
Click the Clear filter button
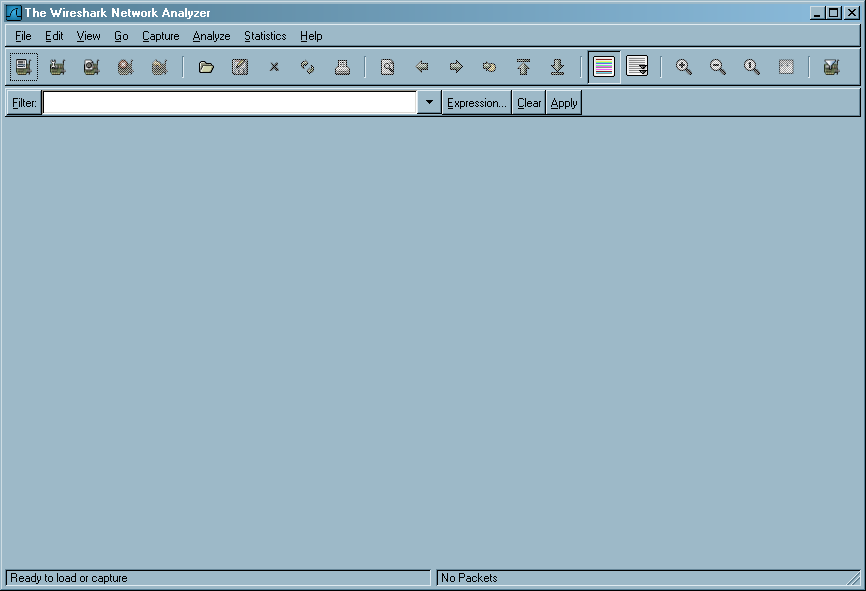[x=529, y=103]
